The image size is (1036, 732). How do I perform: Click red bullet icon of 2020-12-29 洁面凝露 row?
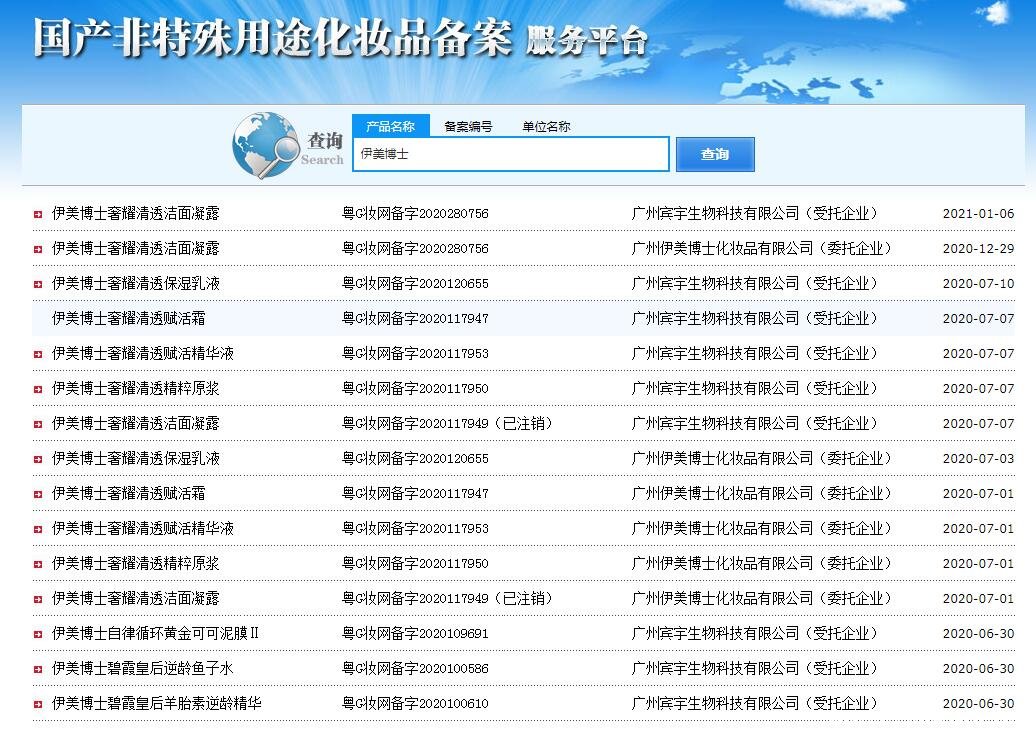[x=38, y=249]
